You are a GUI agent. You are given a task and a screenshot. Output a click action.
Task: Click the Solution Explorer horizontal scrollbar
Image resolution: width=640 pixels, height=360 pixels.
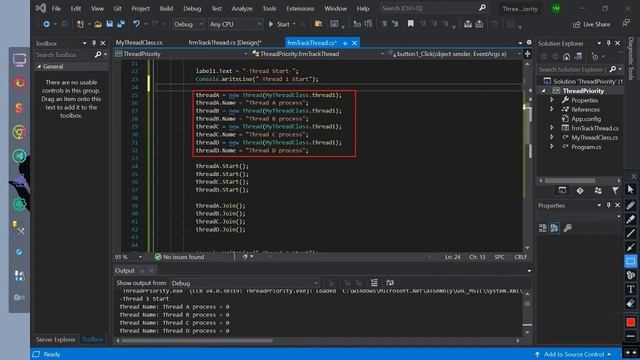[570, 180]
